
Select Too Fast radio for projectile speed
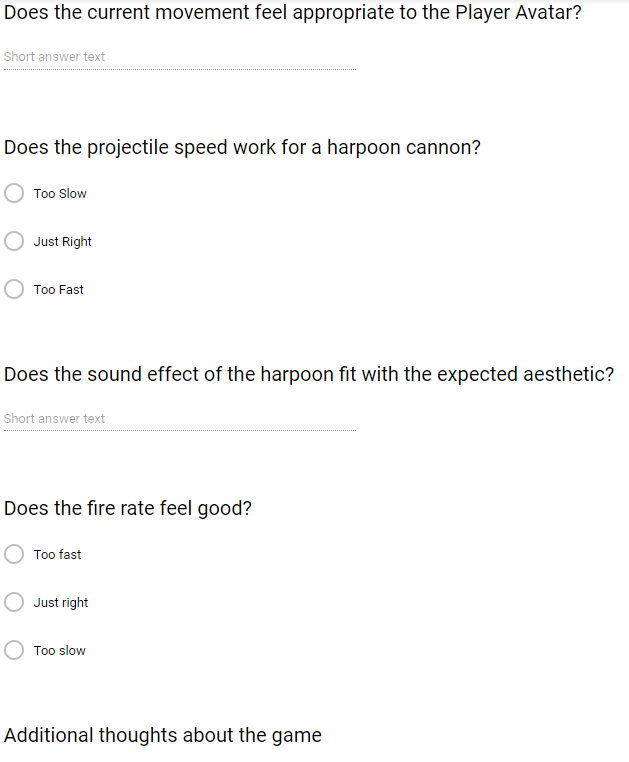14,289
